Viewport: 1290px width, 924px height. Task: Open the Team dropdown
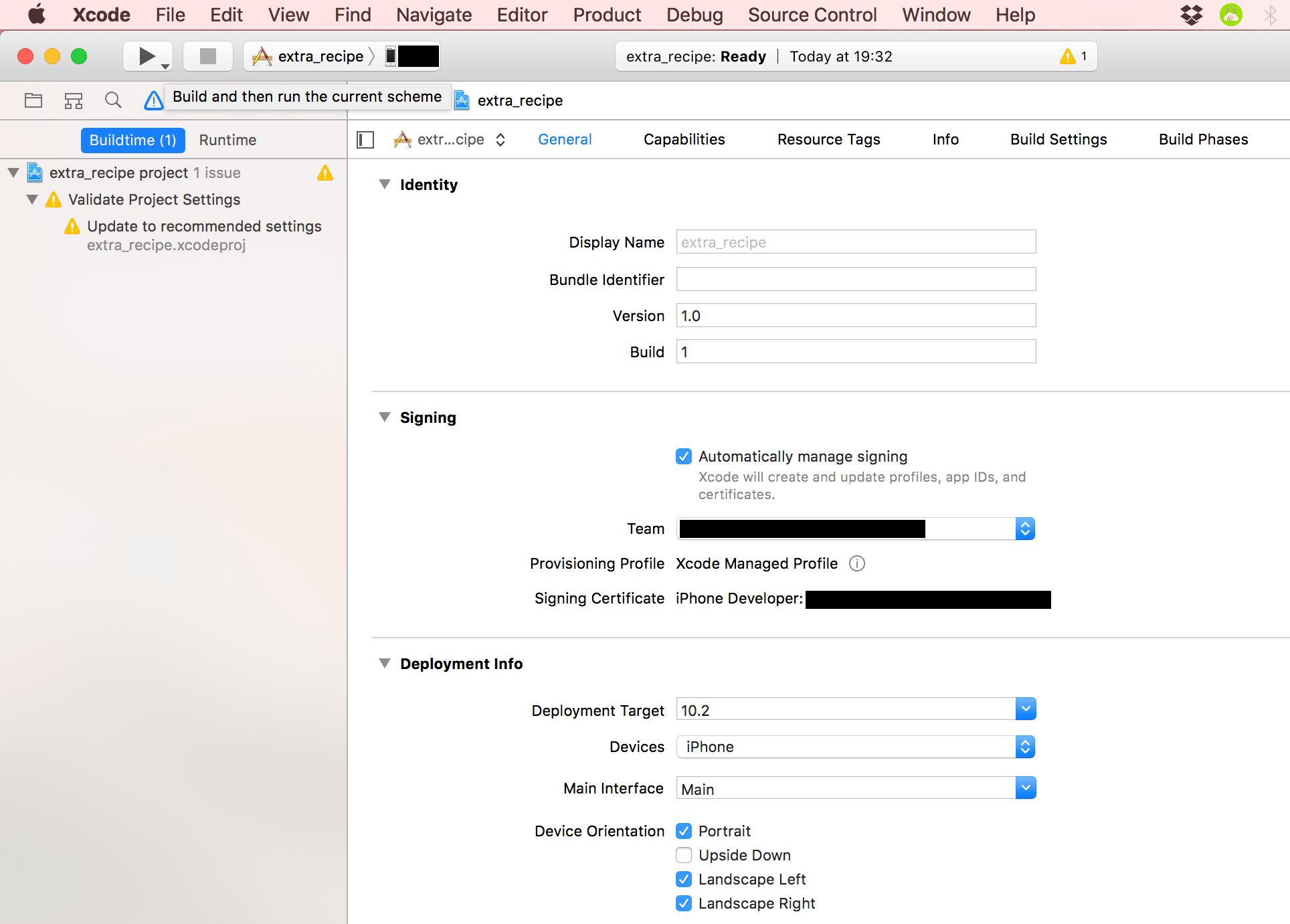point(856,529)
